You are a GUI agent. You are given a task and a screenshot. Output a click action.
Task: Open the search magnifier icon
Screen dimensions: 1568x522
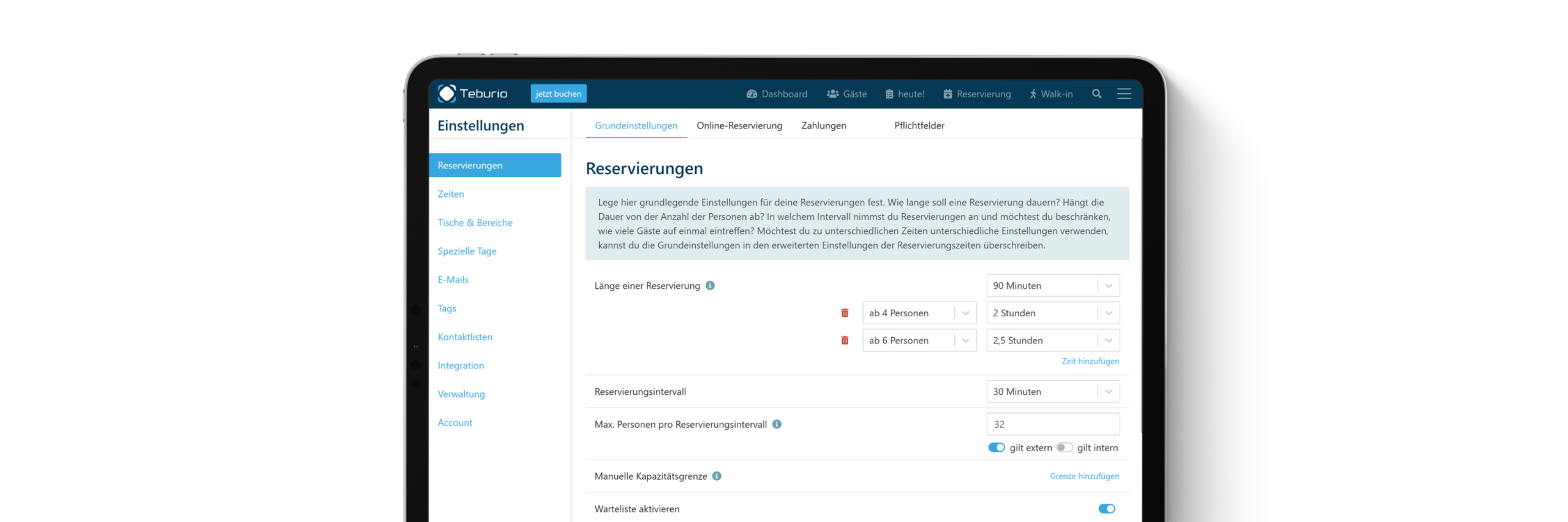click(1096, 94)
